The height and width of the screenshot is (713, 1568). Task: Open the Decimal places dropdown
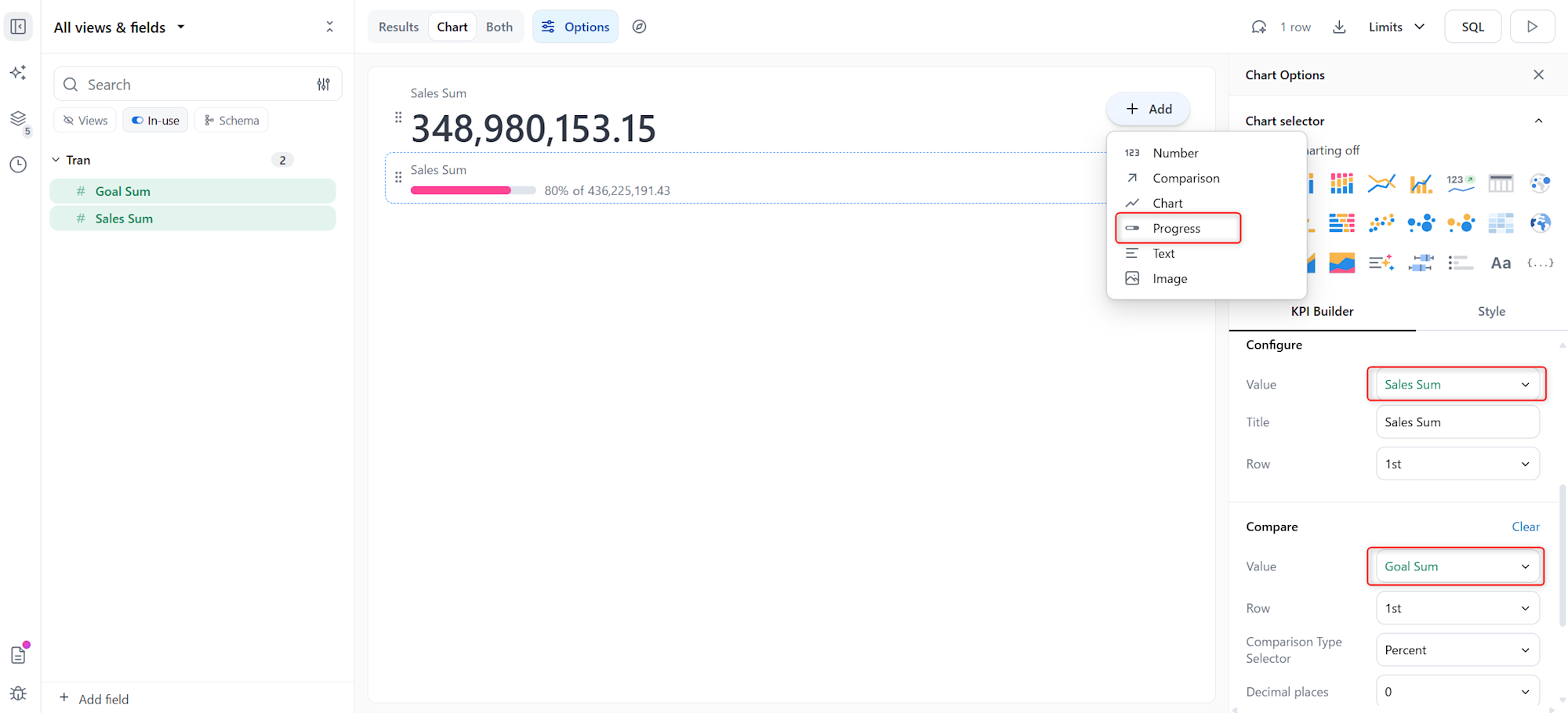point(1457,692)
